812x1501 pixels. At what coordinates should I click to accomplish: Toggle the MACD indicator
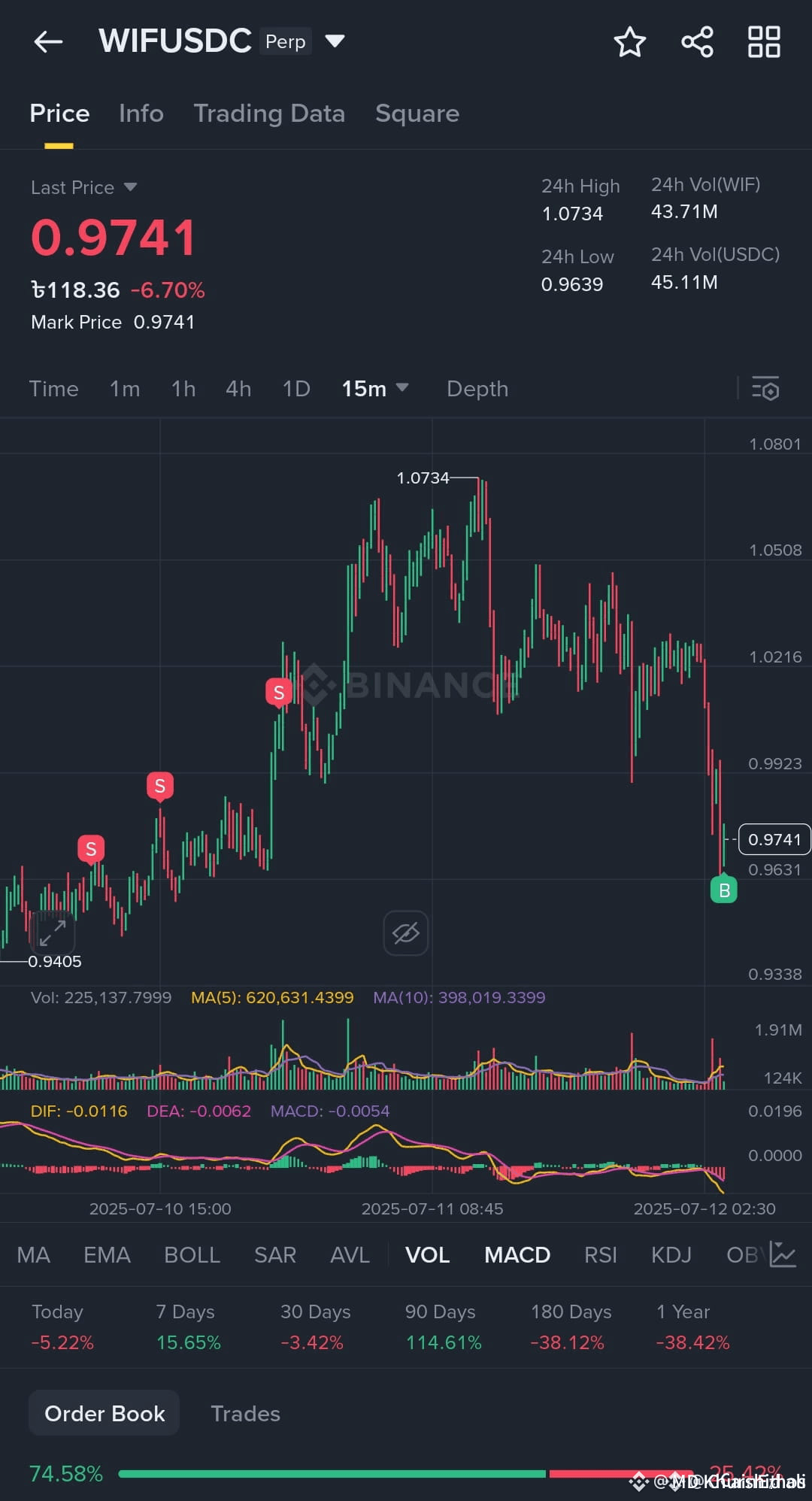517,1254
